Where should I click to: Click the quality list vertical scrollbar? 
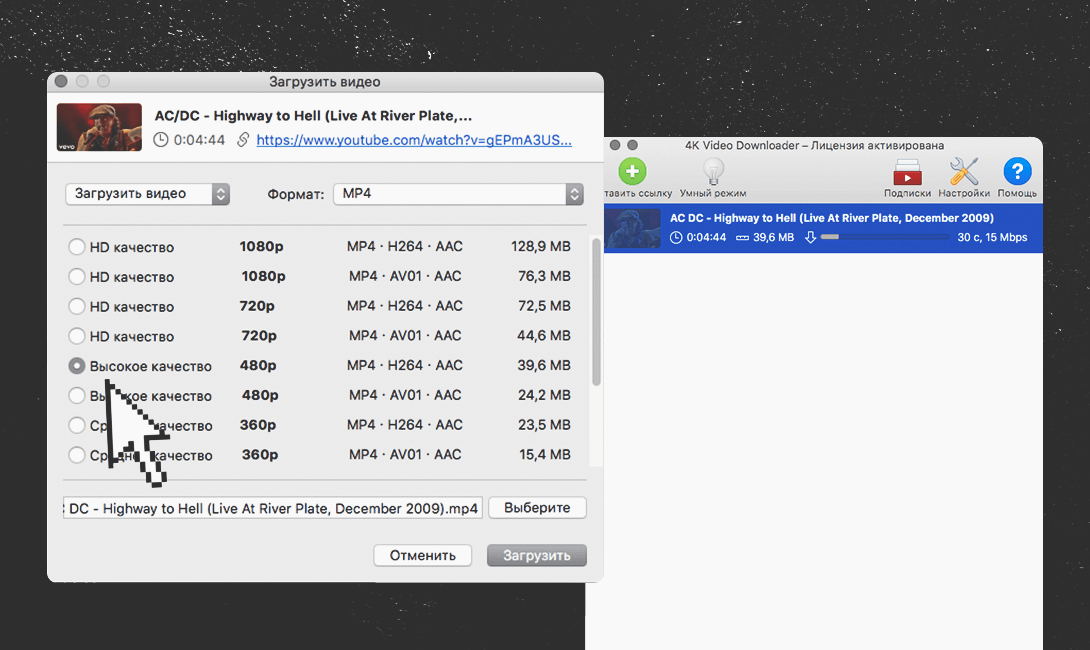coord(596,311)
